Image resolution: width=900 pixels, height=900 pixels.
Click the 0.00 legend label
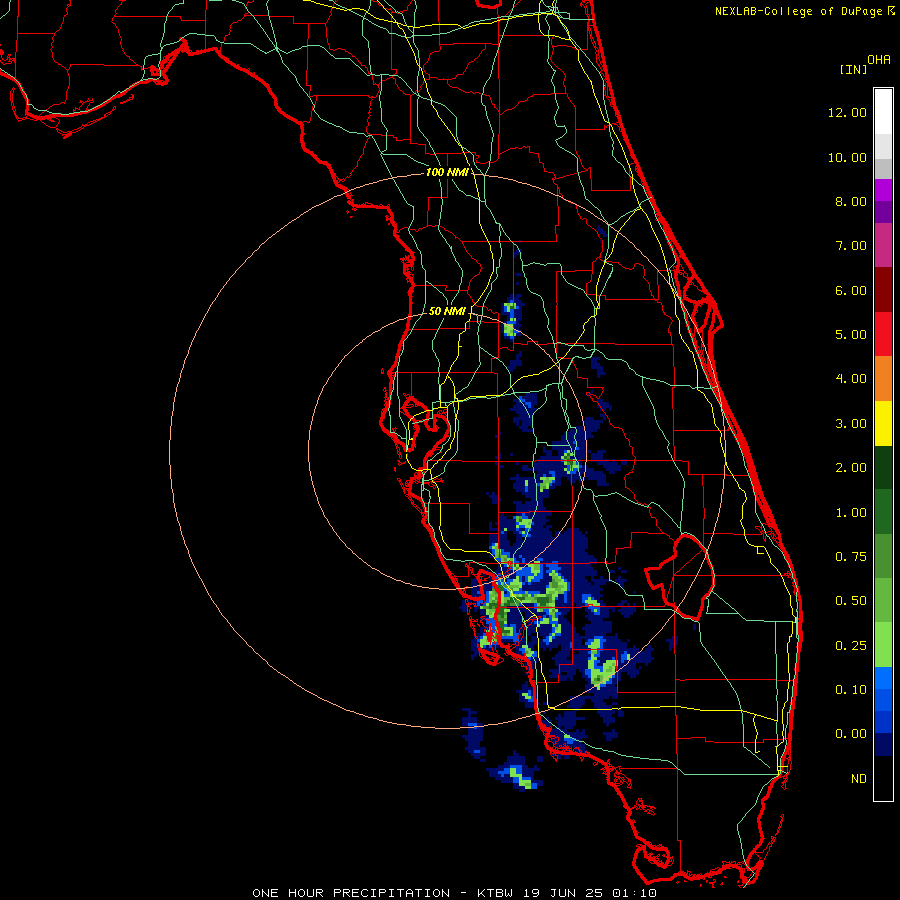(850, 734)
